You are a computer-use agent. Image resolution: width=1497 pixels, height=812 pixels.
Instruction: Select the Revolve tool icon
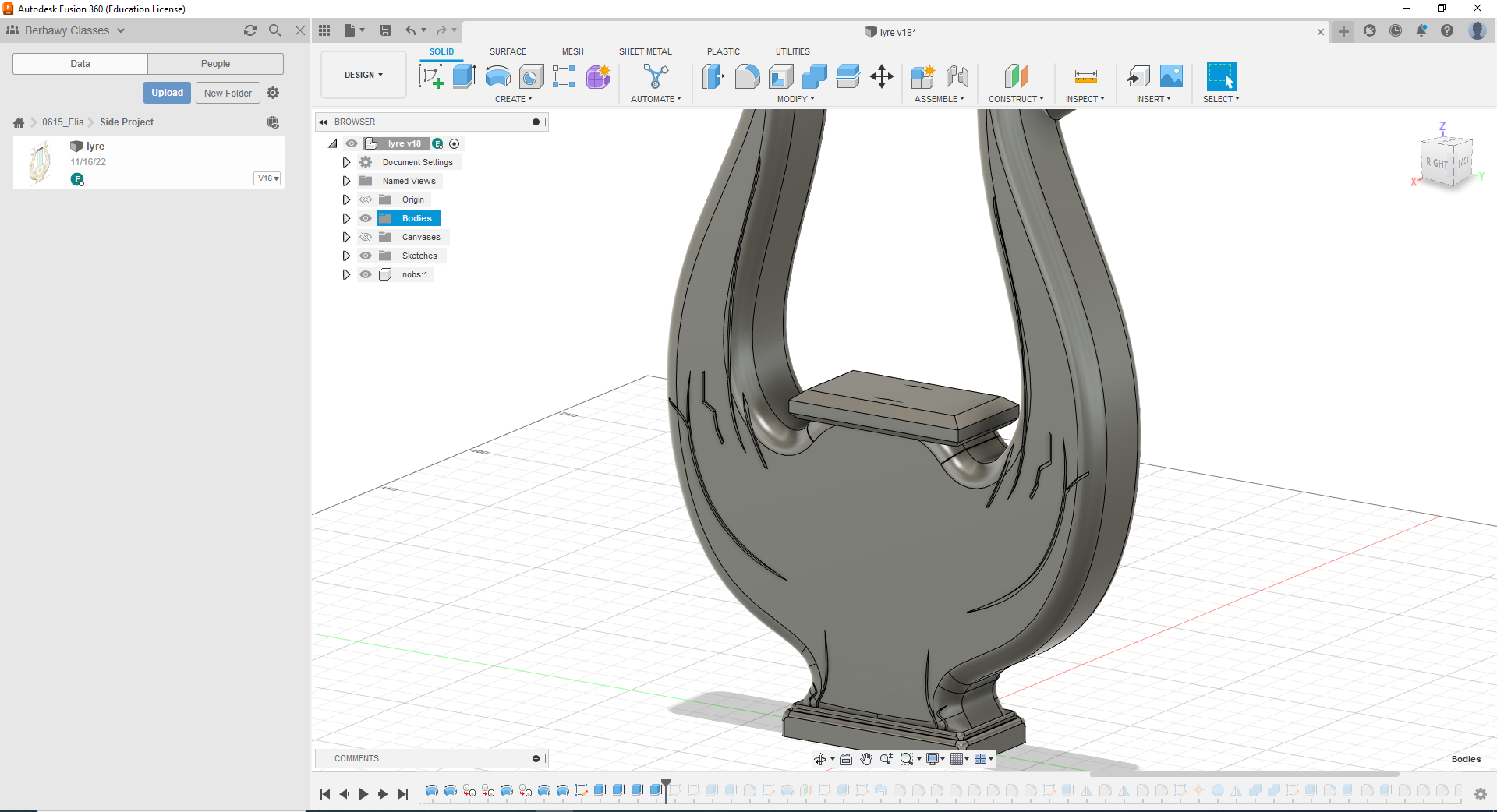497,76
